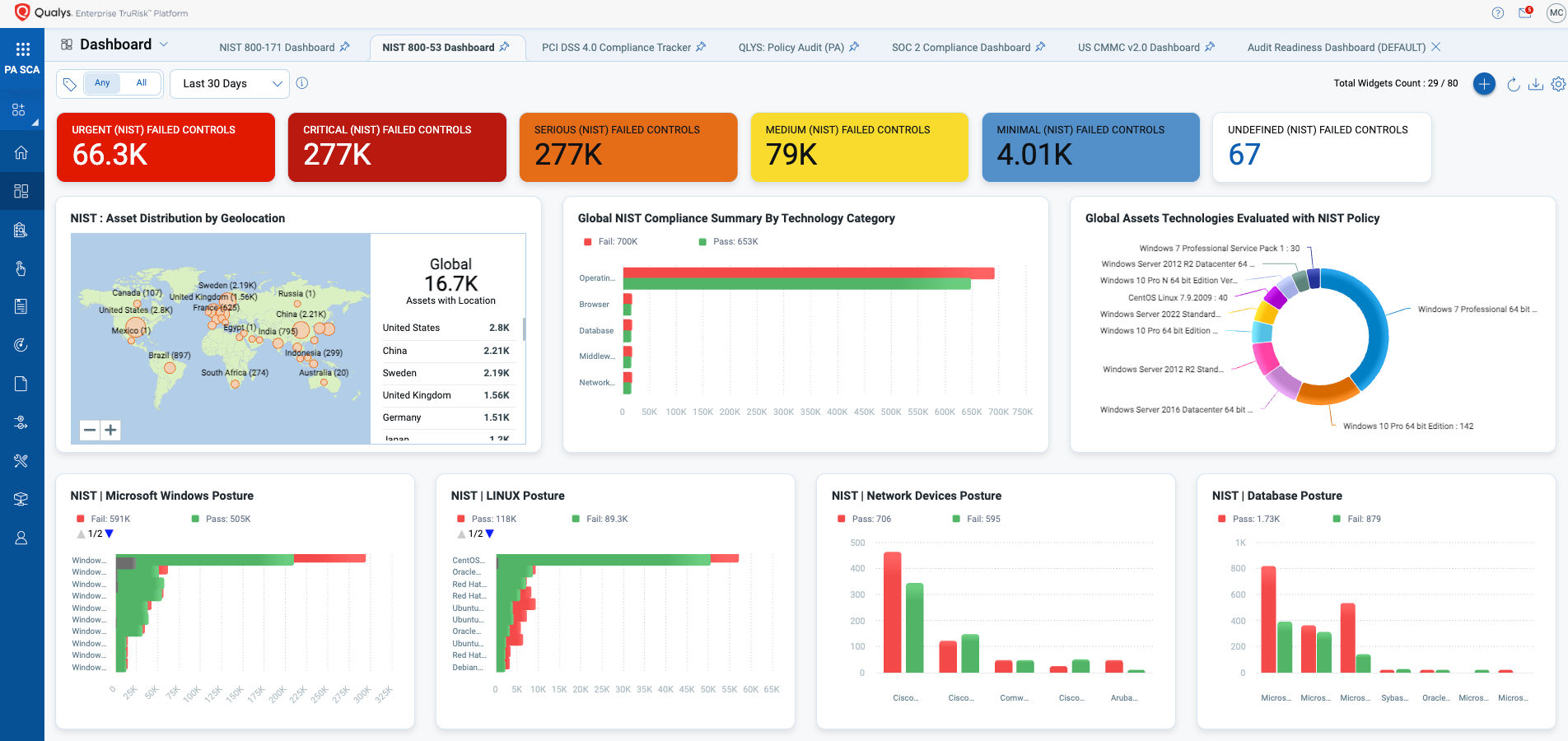The height and width of the screenshot is (741, 1568).
Task: Add a widget with the blue plus button
Action: click(1484, 84)
